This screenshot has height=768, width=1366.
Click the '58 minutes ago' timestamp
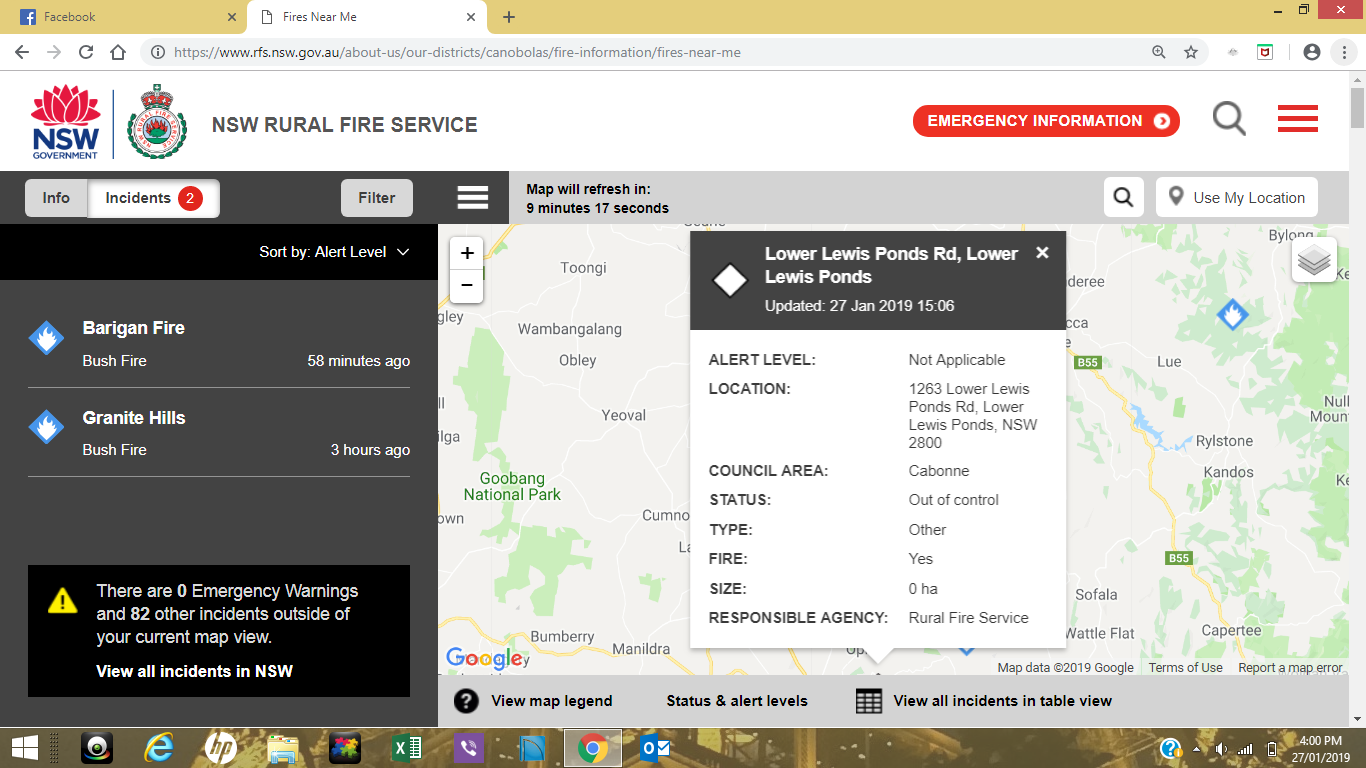[x=358, y=361]
